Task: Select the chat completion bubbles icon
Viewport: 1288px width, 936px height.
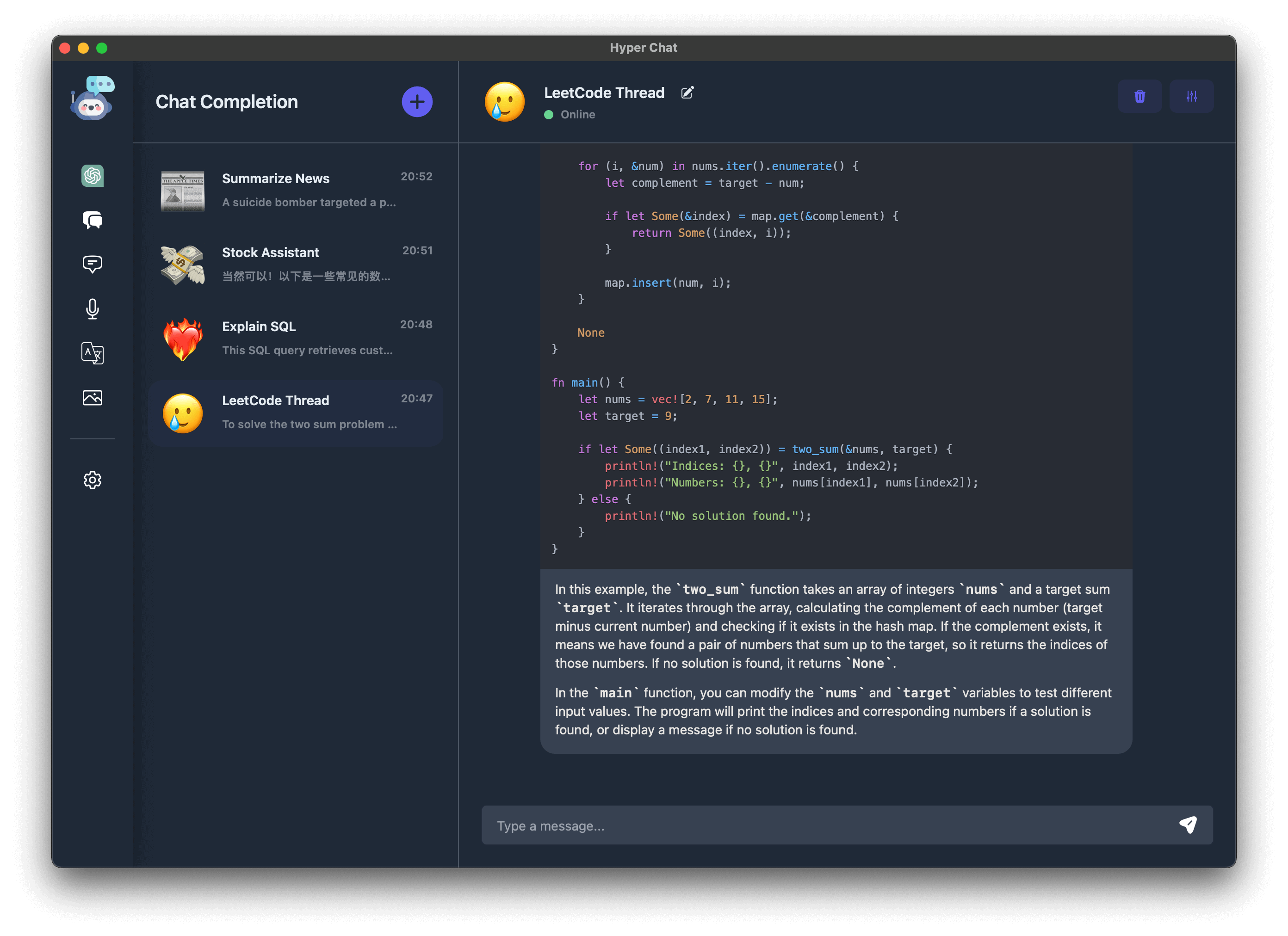Action: point(93,220)
